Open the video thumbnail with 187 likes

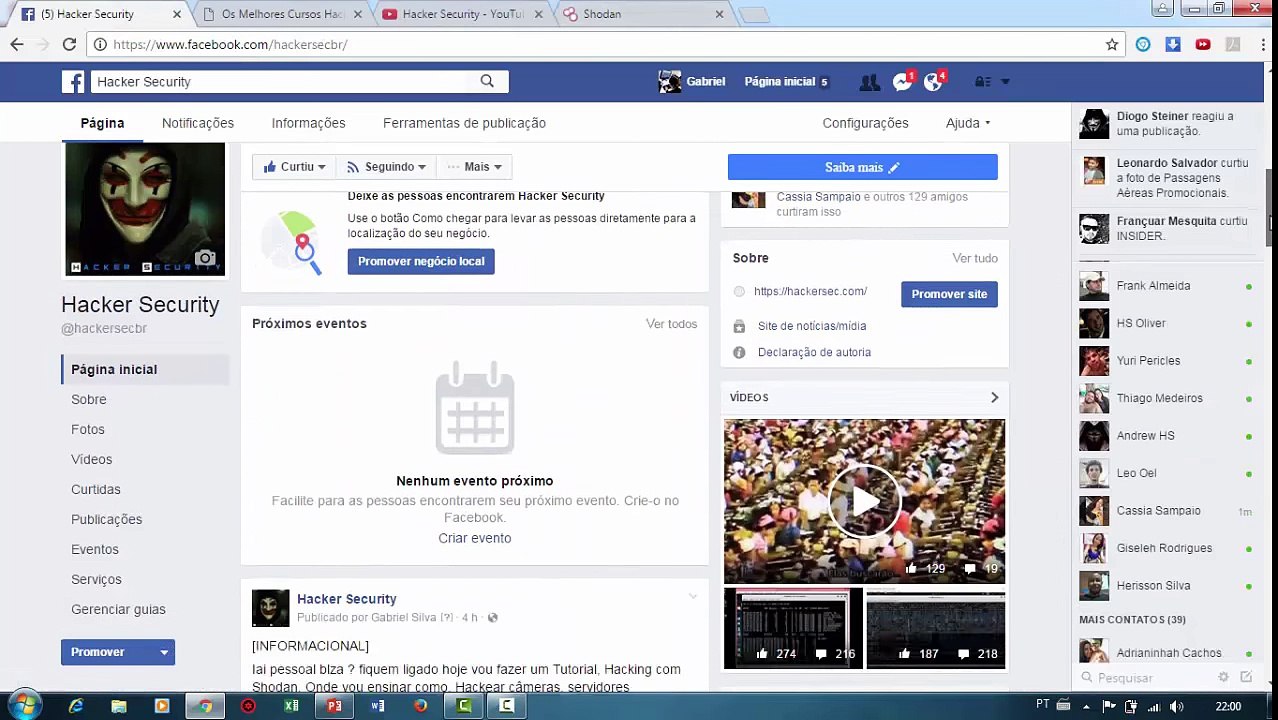click(x=935, y=628)
